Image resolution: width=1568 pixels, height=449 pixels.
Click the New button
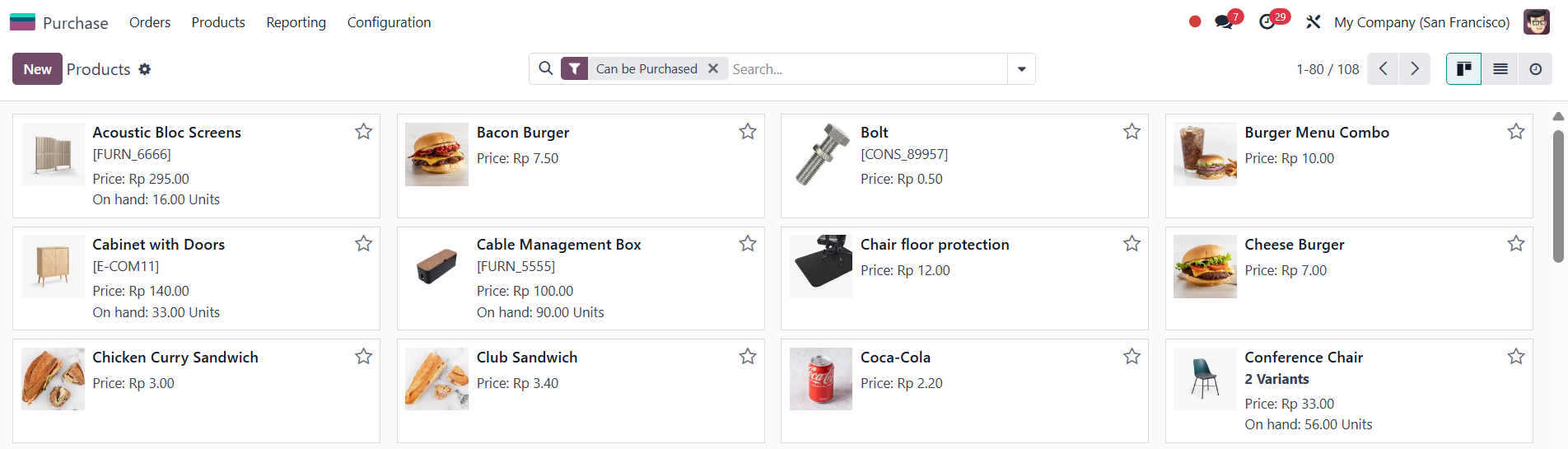pyautogui.click(x=37, y=69)
